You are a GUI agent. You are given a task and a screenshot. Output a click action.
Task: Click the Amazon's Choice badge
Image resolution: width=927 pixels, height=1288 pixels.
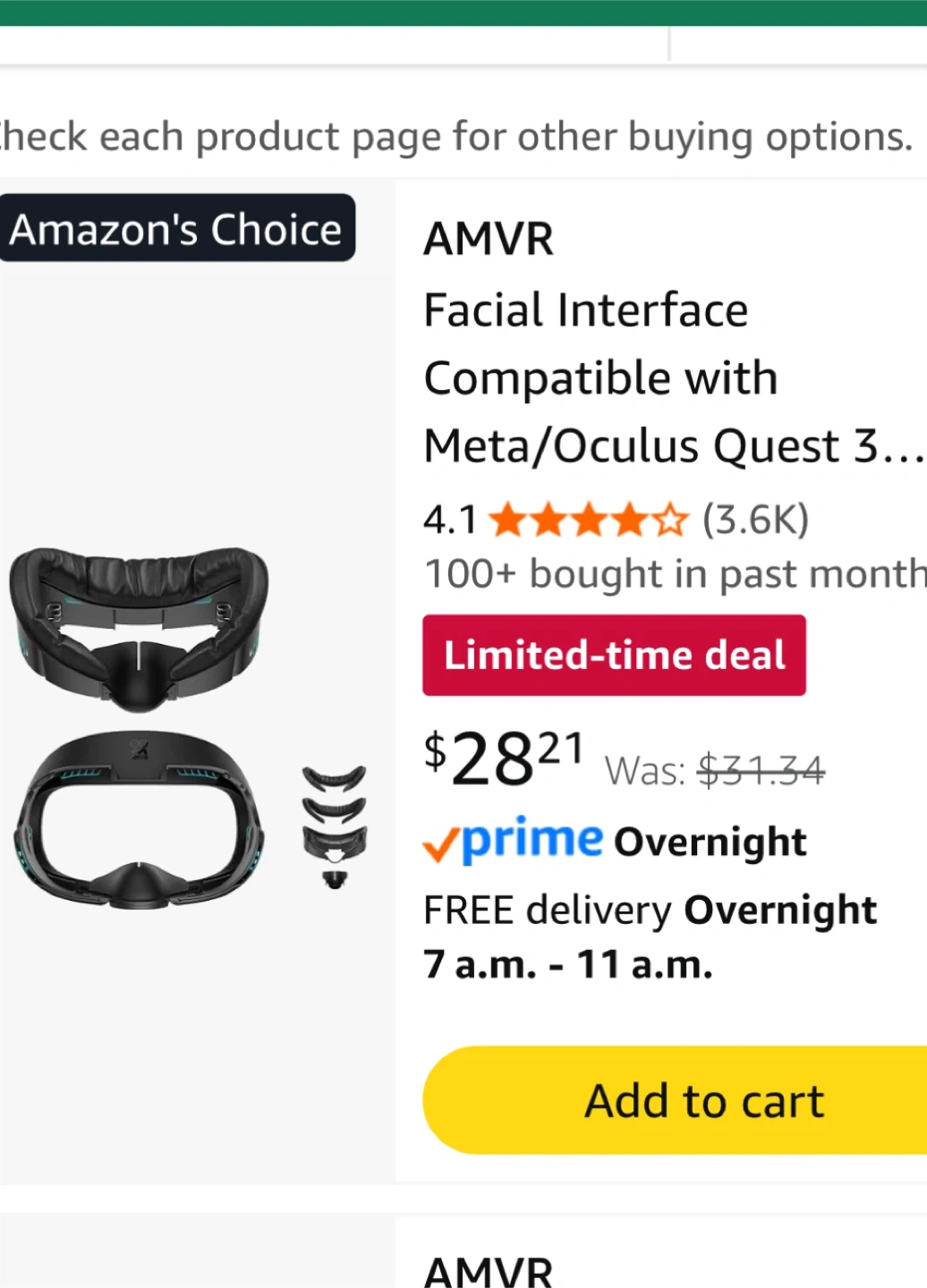tap(176, 229)
